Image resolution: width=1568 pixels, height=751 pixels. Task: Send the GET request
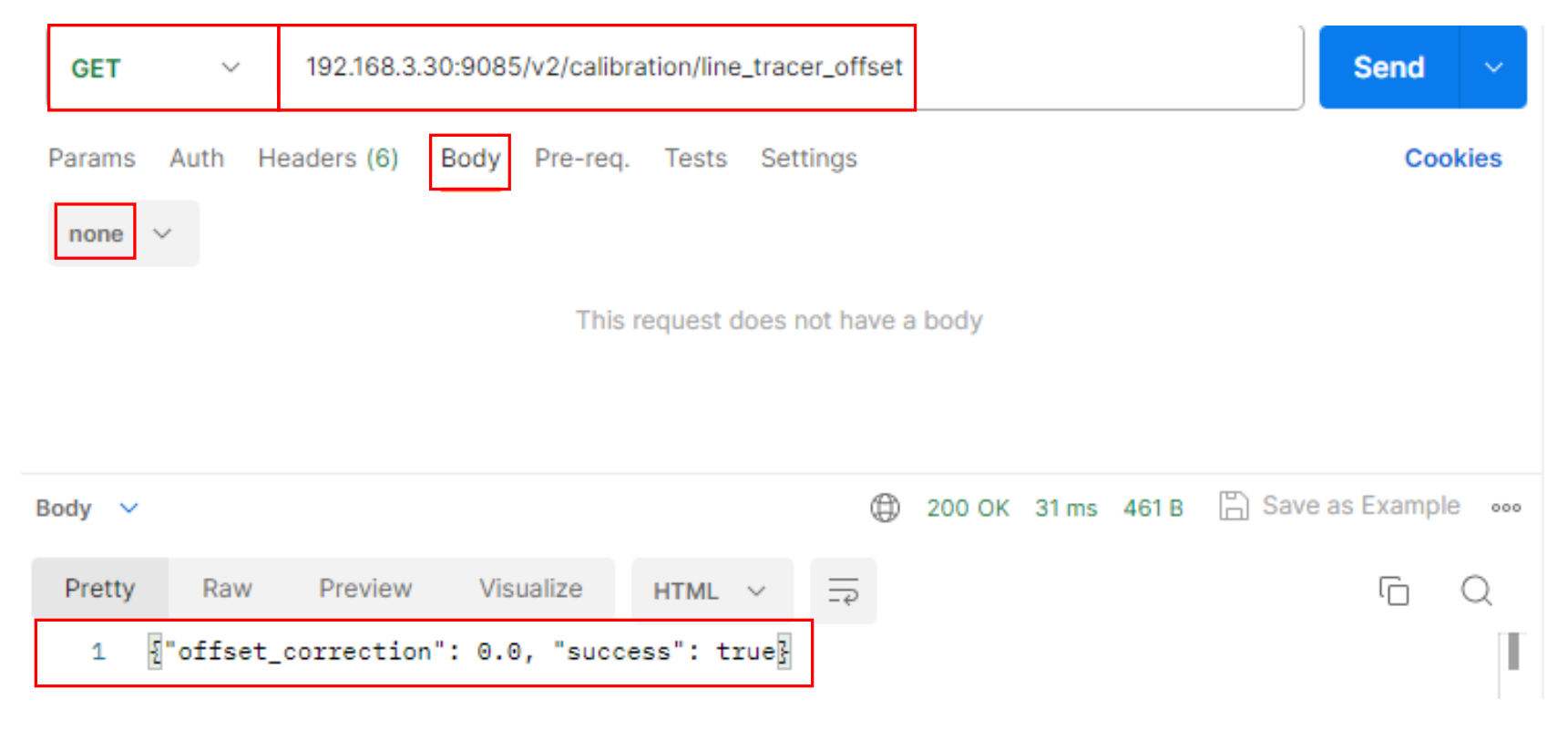[1389, 67]
